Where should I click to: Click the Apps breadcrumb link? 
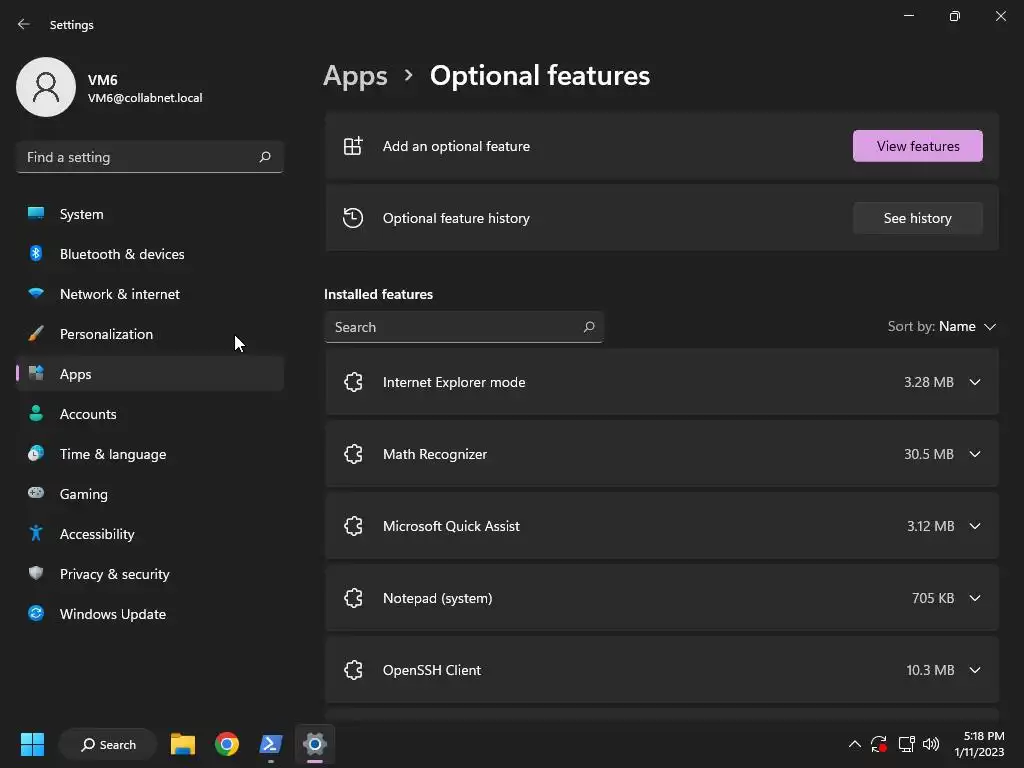pos(355,76)
